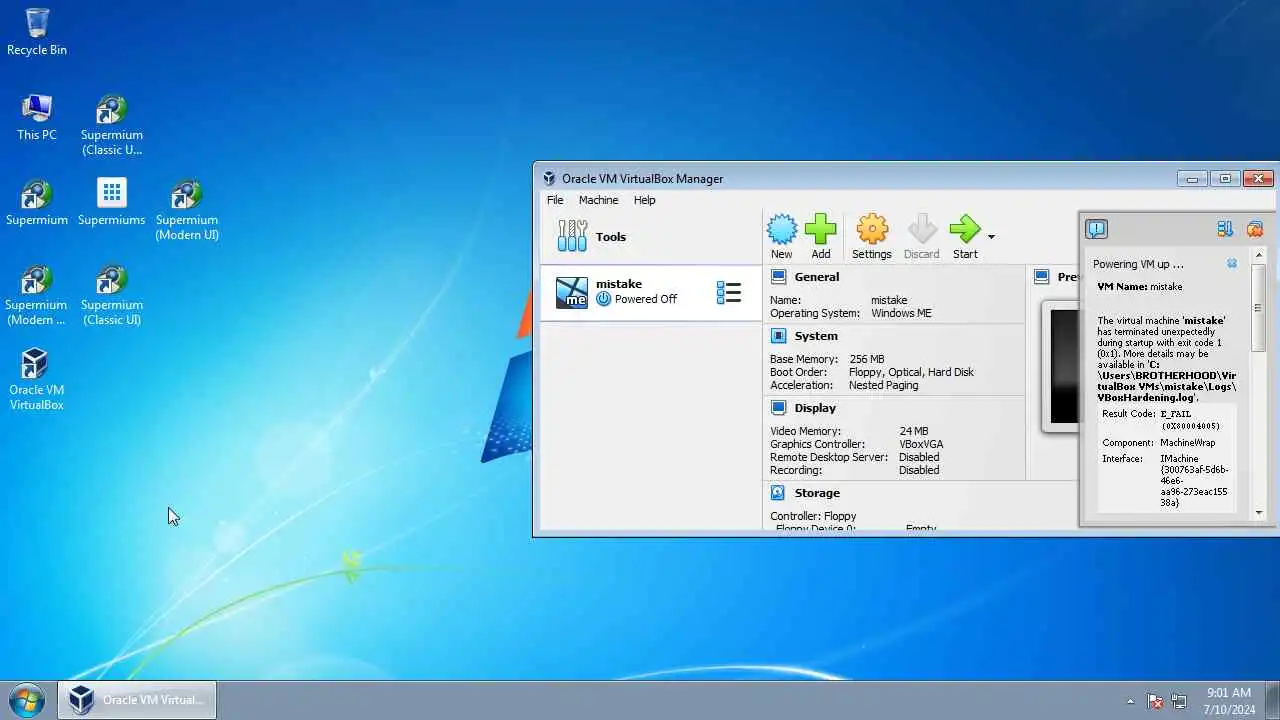Select the Supermium (Classic UI) desktop icon
Screen dimensions: 1280x720
coord(112,295)
